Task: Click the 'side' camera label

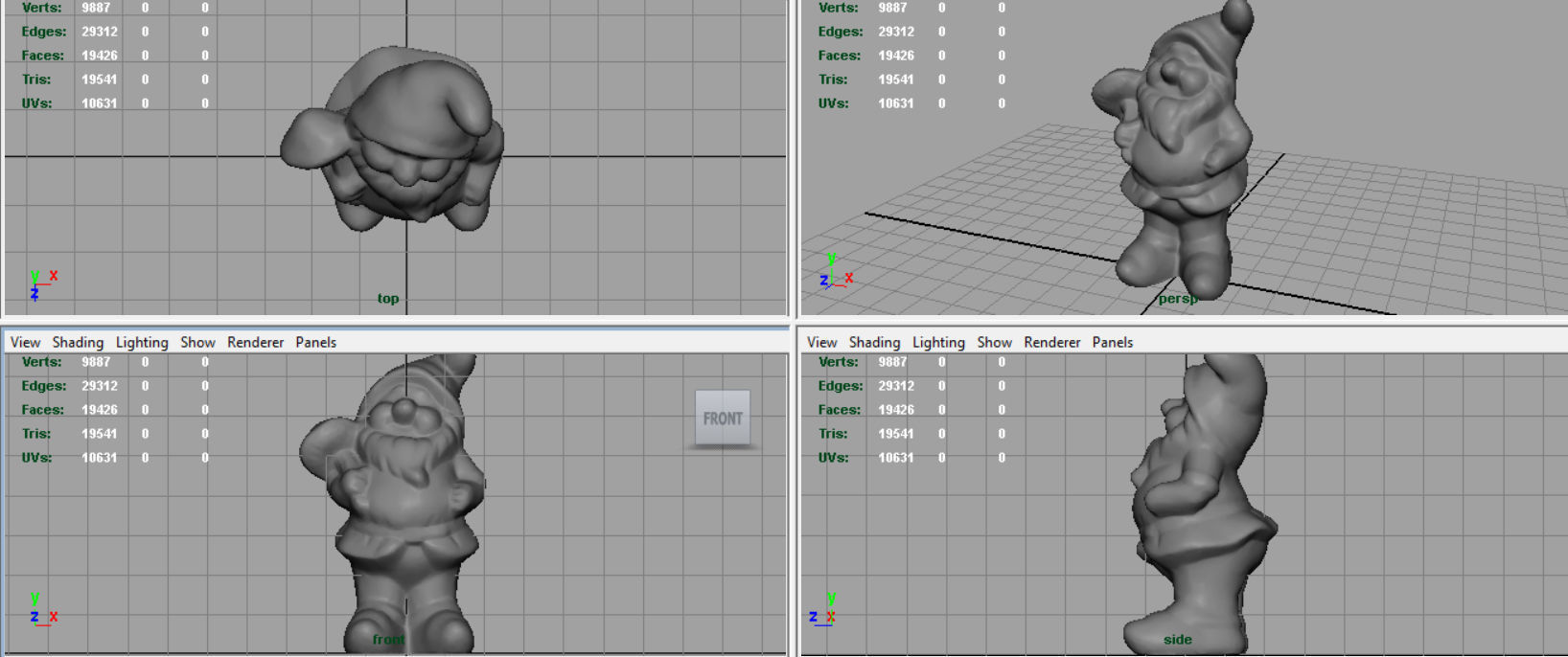Action: tap(1178, 639)
